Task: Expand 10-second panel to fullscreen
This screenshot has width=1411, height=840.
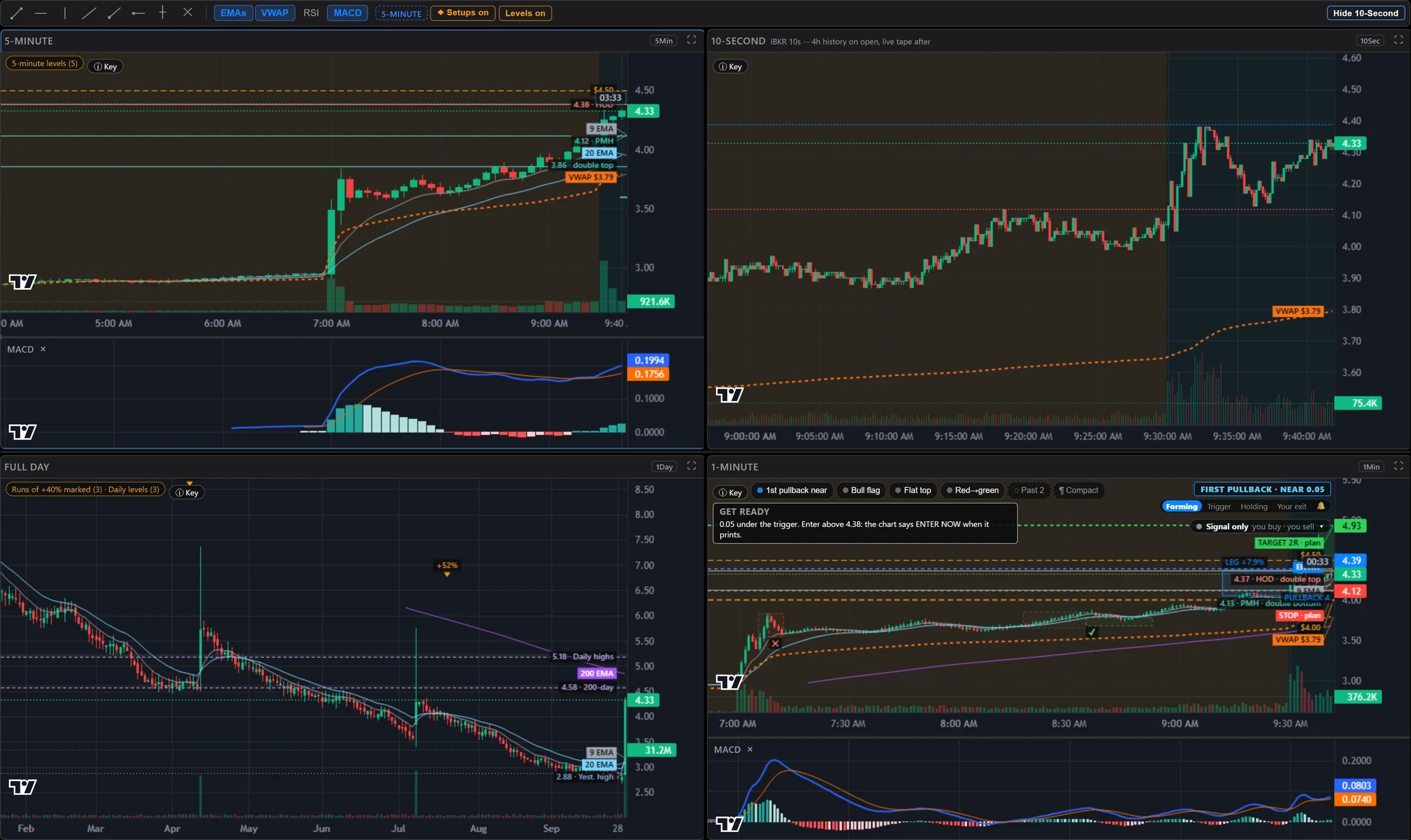Action: (x=1399, y=40)
